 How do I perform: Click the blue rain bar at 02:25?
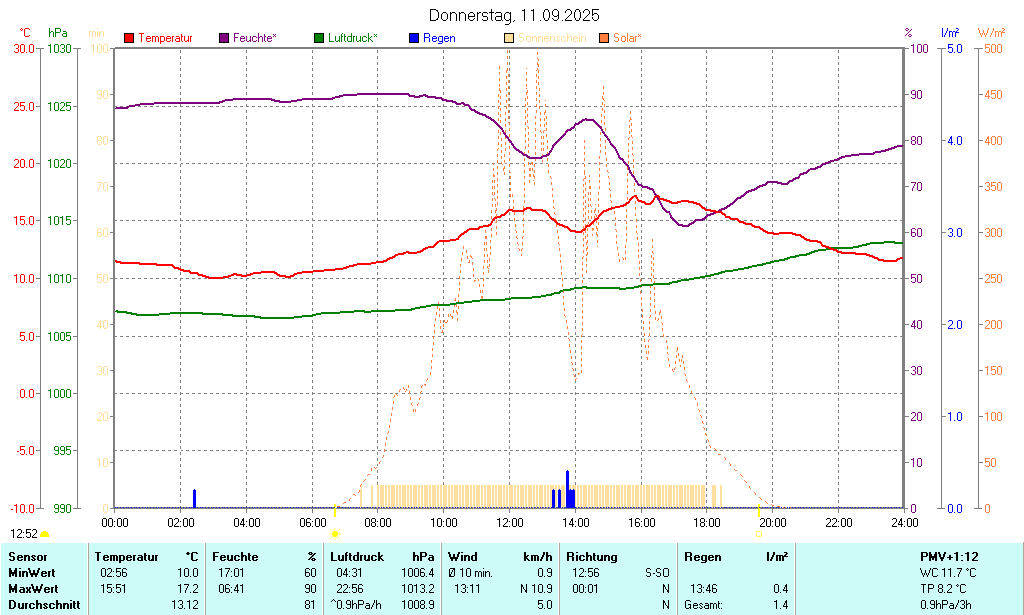(x=195, y=498)
